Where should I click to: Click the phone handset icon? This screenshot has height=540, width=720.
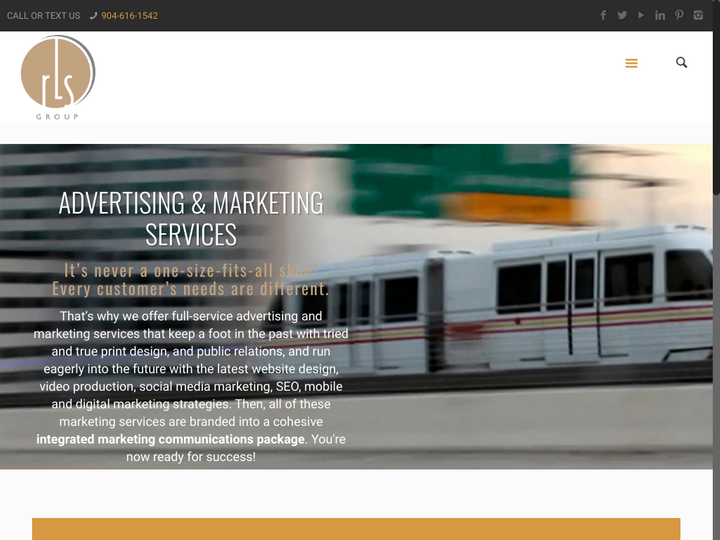(x=94, y=16)
